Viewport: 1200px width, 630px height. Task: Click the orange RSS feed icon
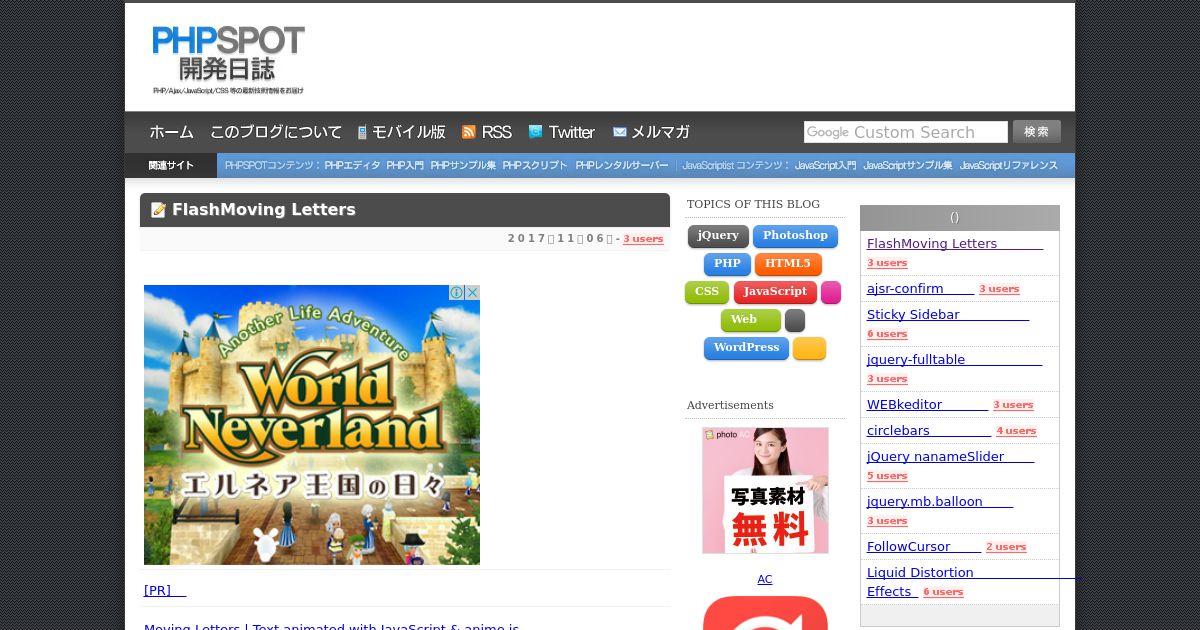click(x=468, y=132)
